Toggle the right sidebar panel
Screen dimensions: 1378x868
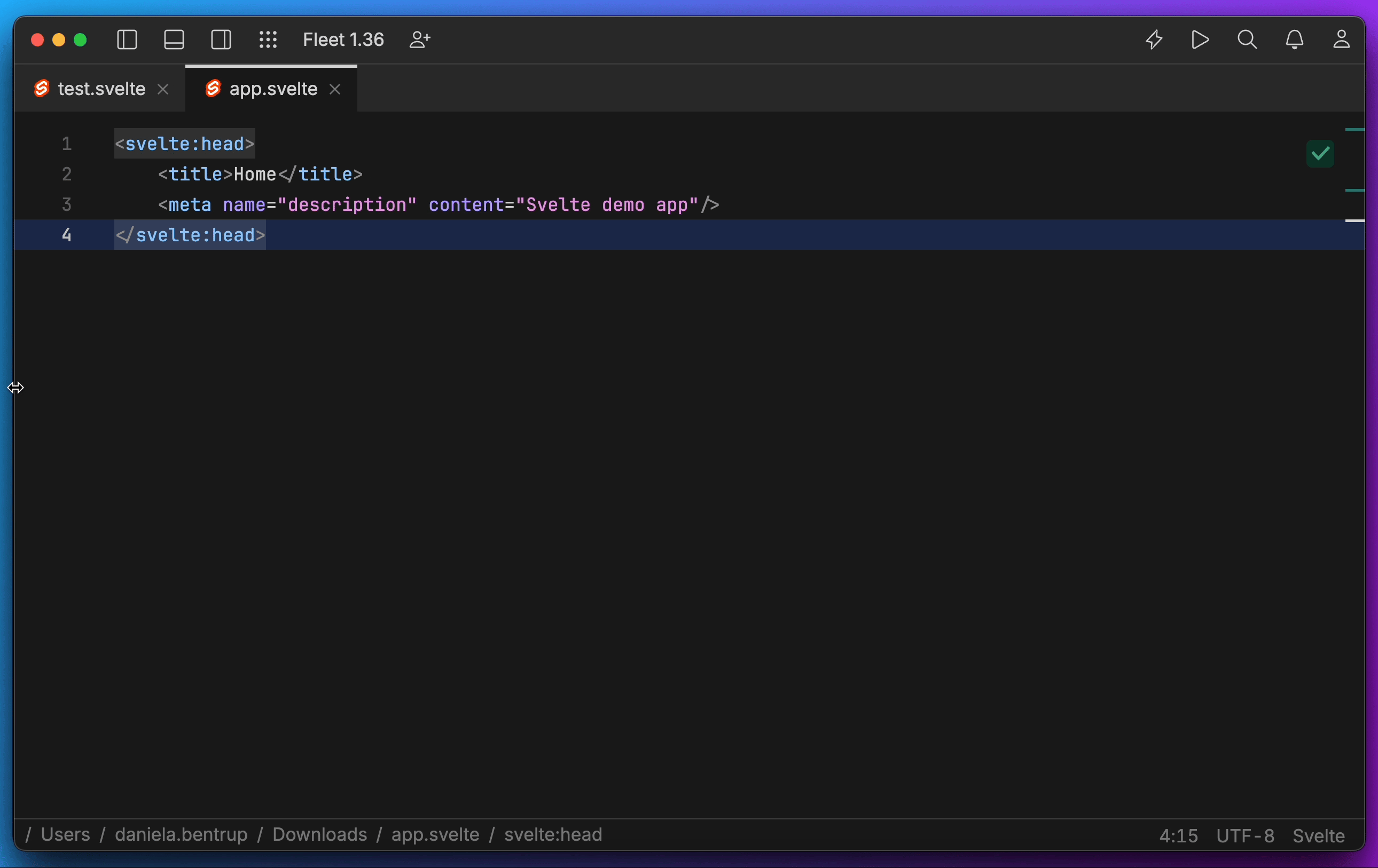click(221, 40)
